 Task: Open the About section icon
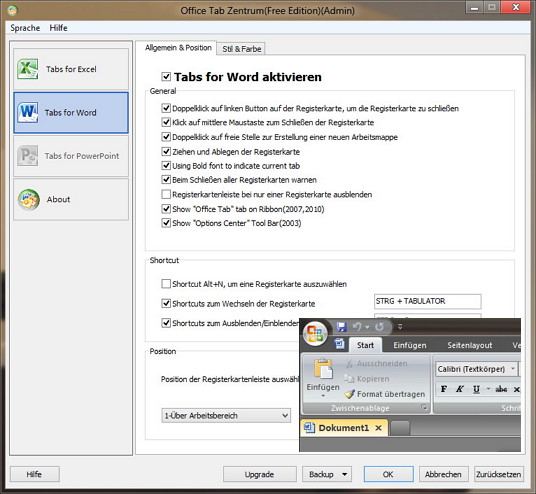[29, 199]
